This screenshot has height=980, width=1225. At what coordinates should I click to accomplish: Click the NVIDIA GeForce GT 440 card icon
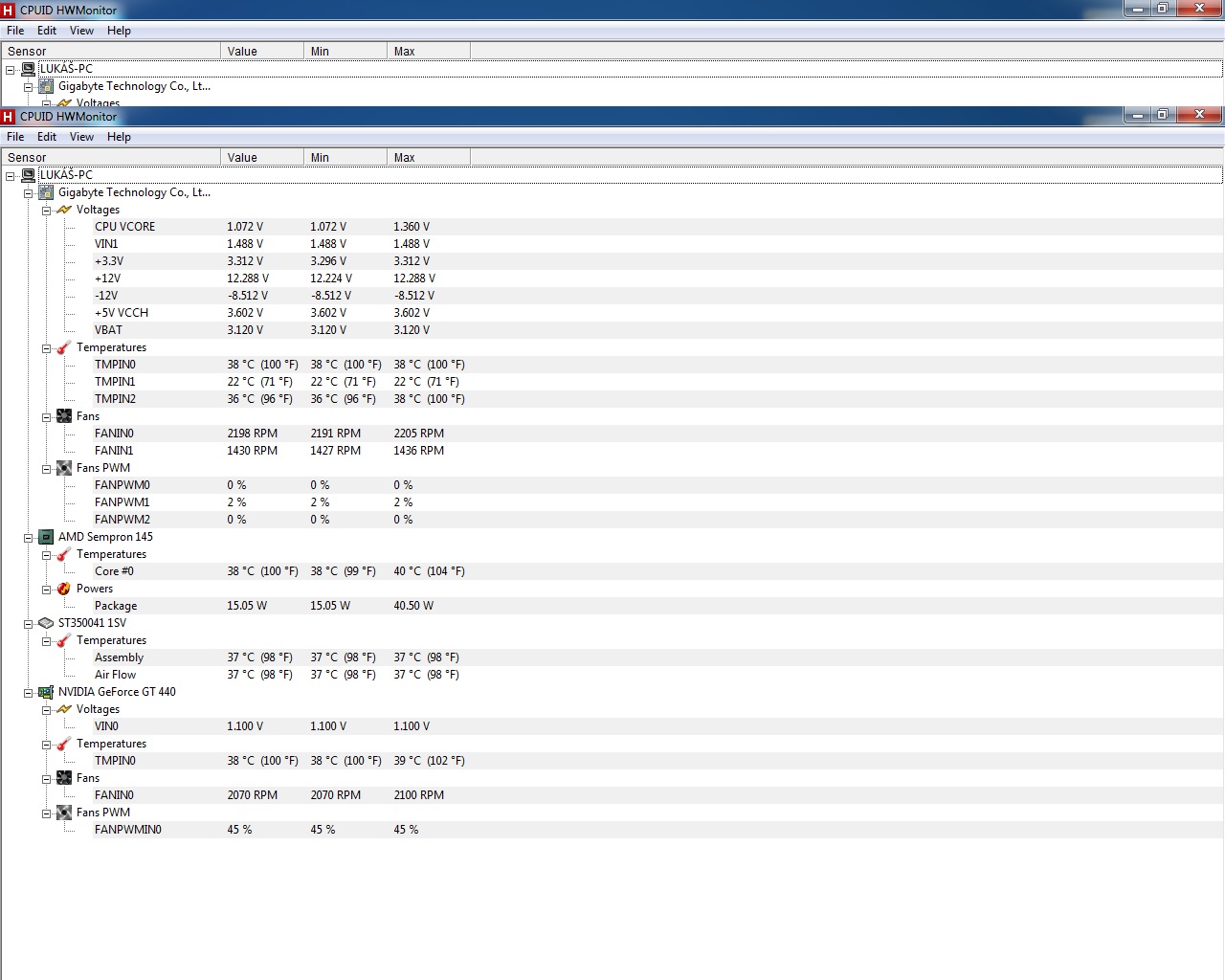tap(46, 692)
